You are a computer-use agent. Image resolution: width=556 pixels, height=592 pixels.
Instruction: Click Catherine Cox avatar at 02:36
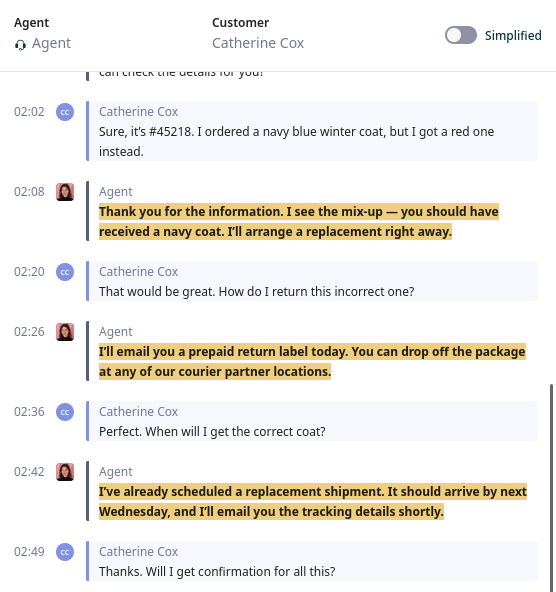pos(65,412)
